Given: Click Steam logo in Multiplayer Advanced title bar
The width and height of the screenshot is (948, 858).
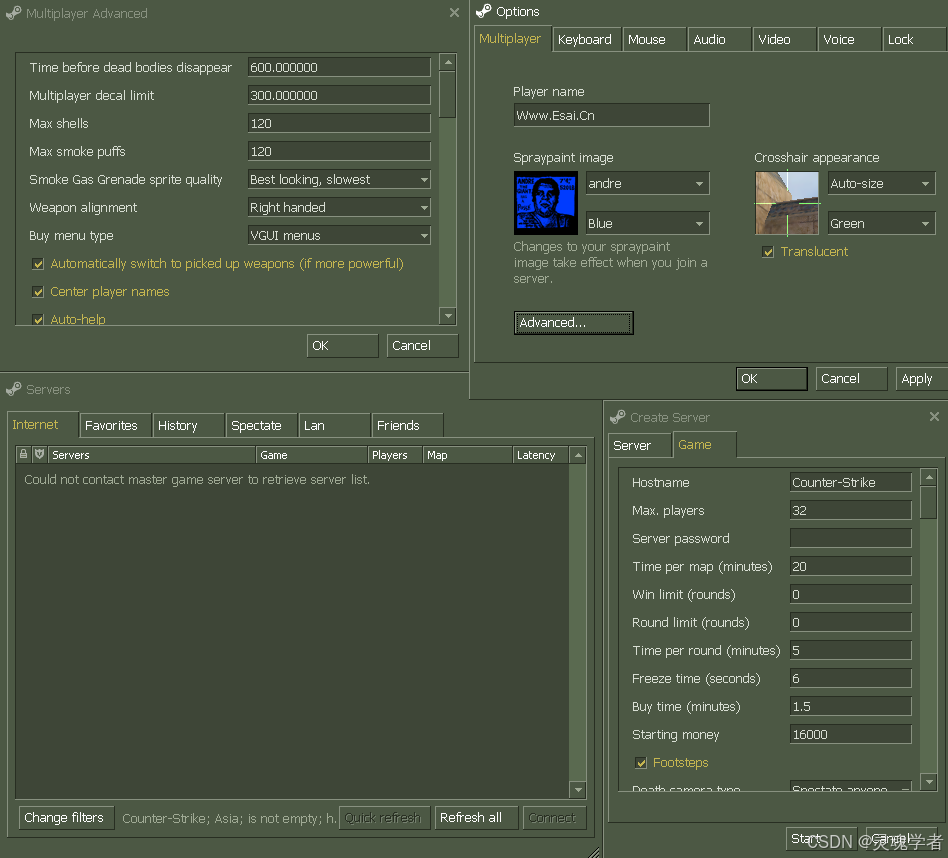Looking at the screenshot, I should [x=13, y=13].
